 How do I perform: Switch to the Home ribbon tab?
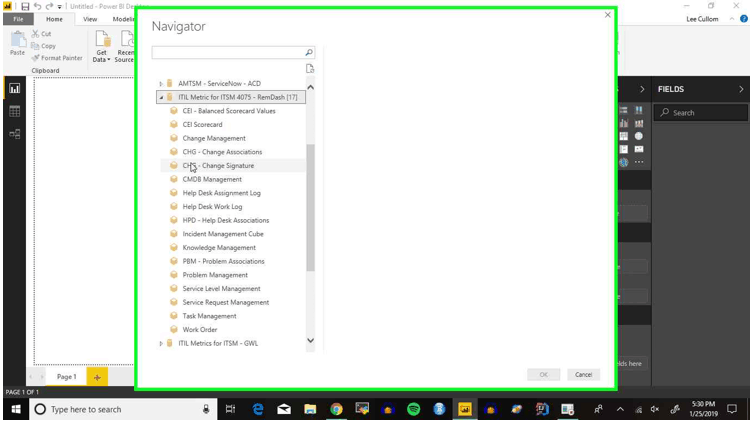tap(54, 19)
